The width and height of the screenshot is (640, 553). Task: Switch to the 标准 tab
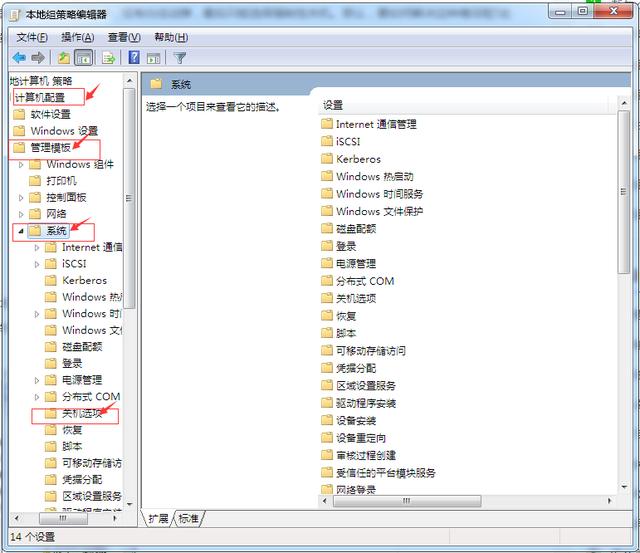pos(188,518)
